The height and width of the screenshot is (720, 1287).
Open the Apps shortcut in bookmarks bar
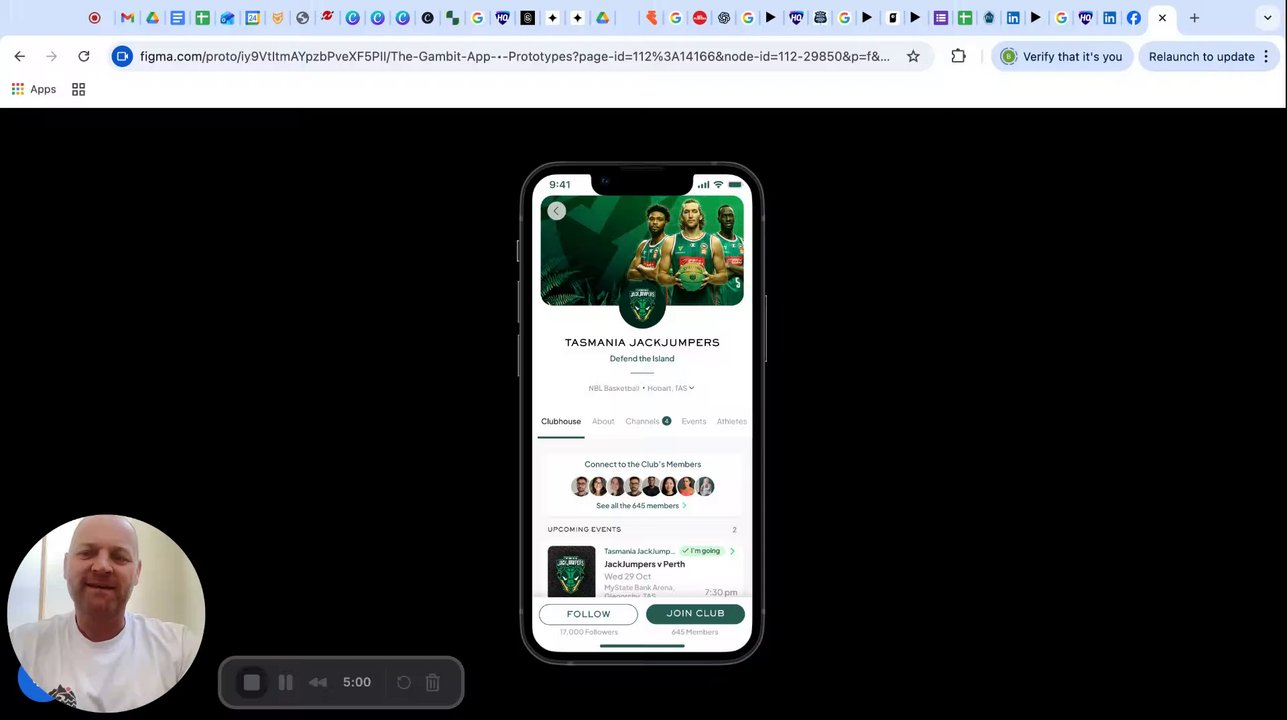coord(34,89)
